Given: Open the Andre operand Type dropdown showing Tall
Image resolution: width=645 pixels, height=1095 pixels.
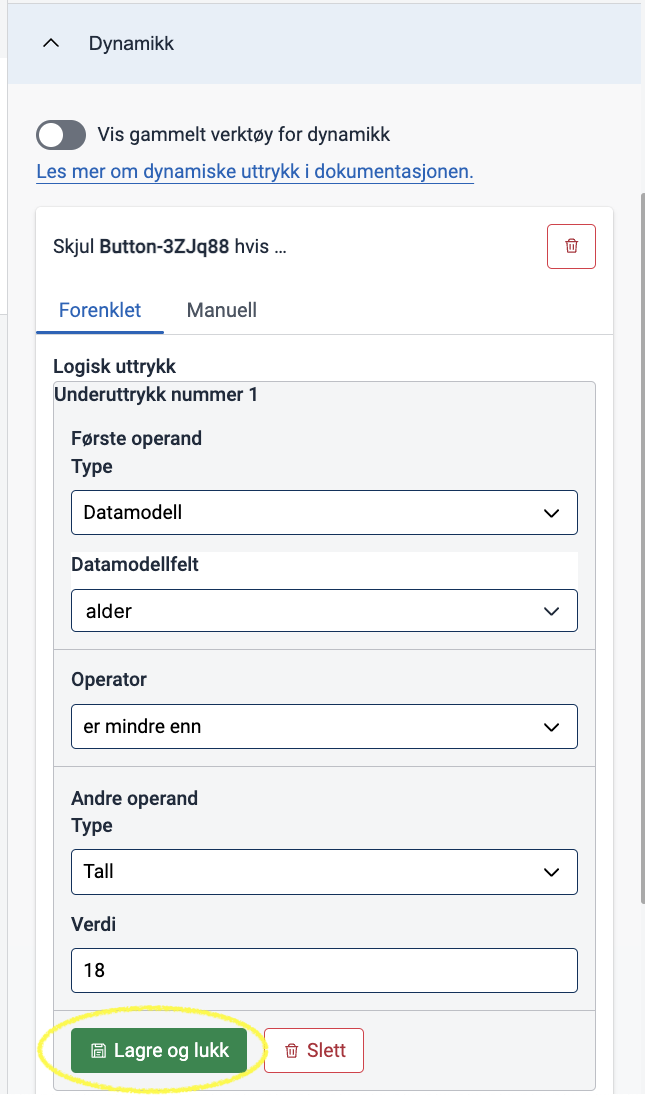Looking at the screenshot, I should (324, 872).
